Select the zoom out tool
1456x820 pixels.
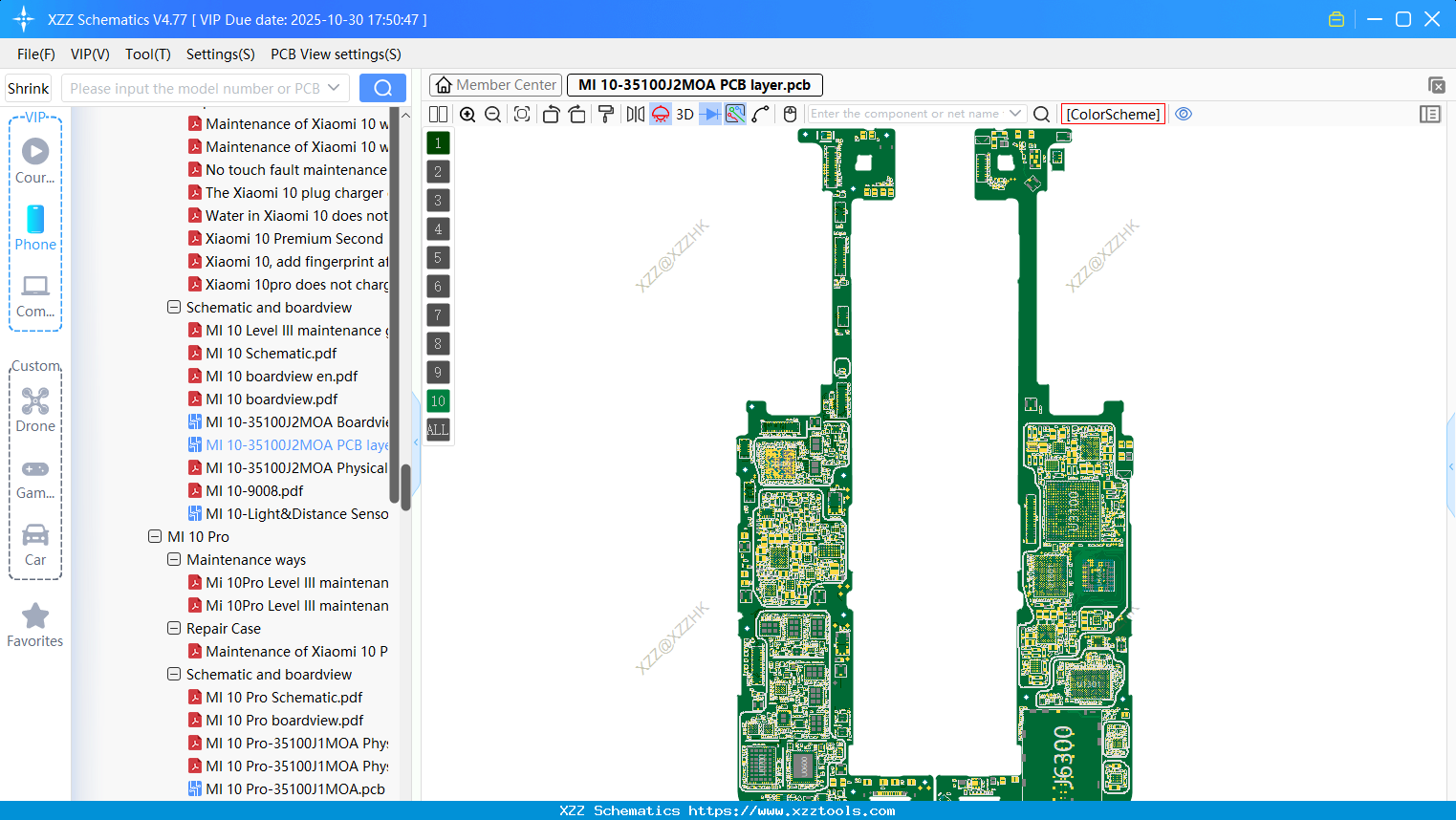492,114
